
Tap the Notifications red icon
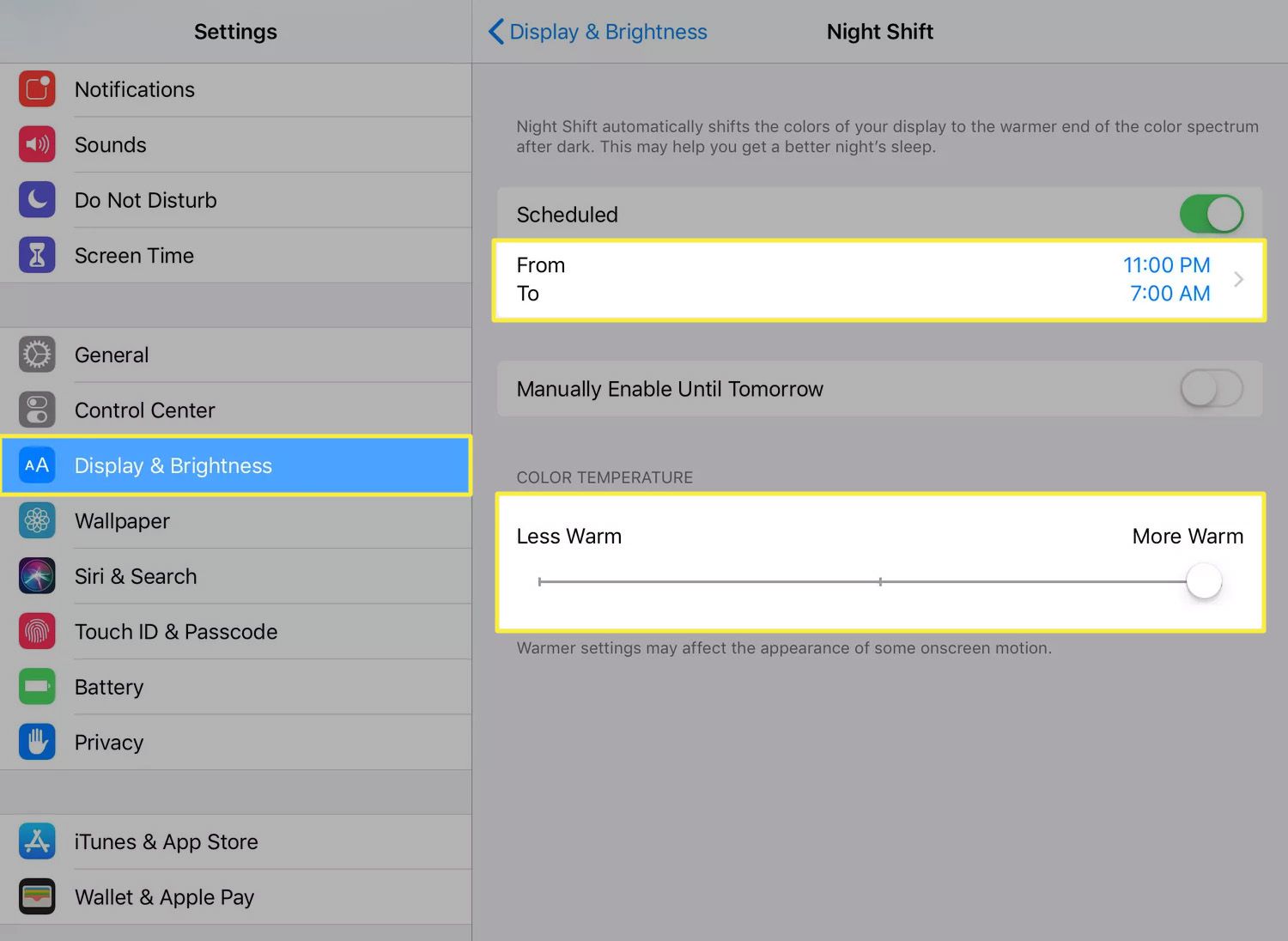tap(37, 89)
